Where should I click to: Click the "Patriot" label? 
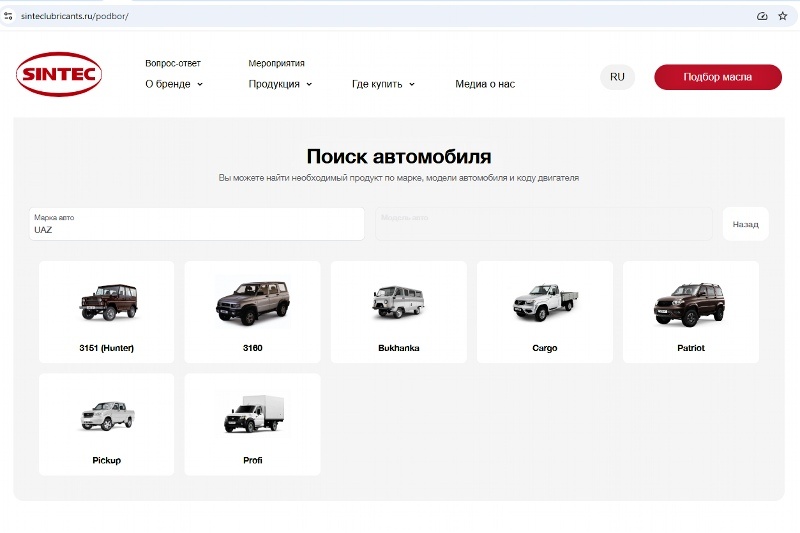(691, 348)
